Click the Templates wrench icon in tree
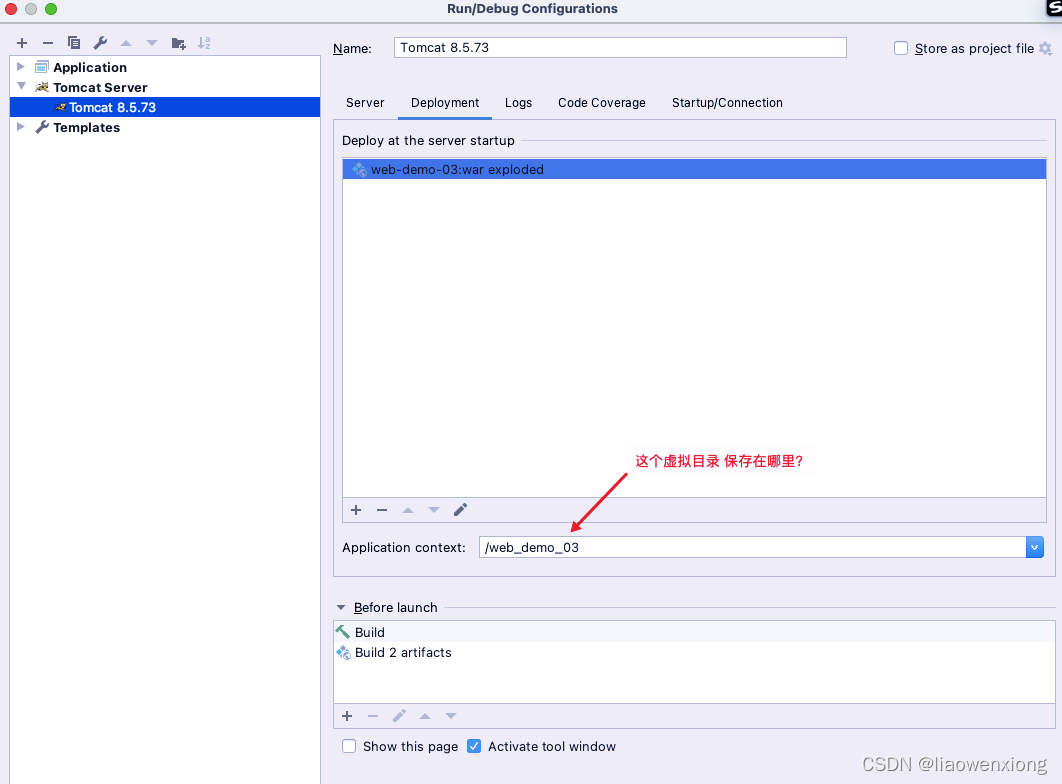 [x=42, y=127]
